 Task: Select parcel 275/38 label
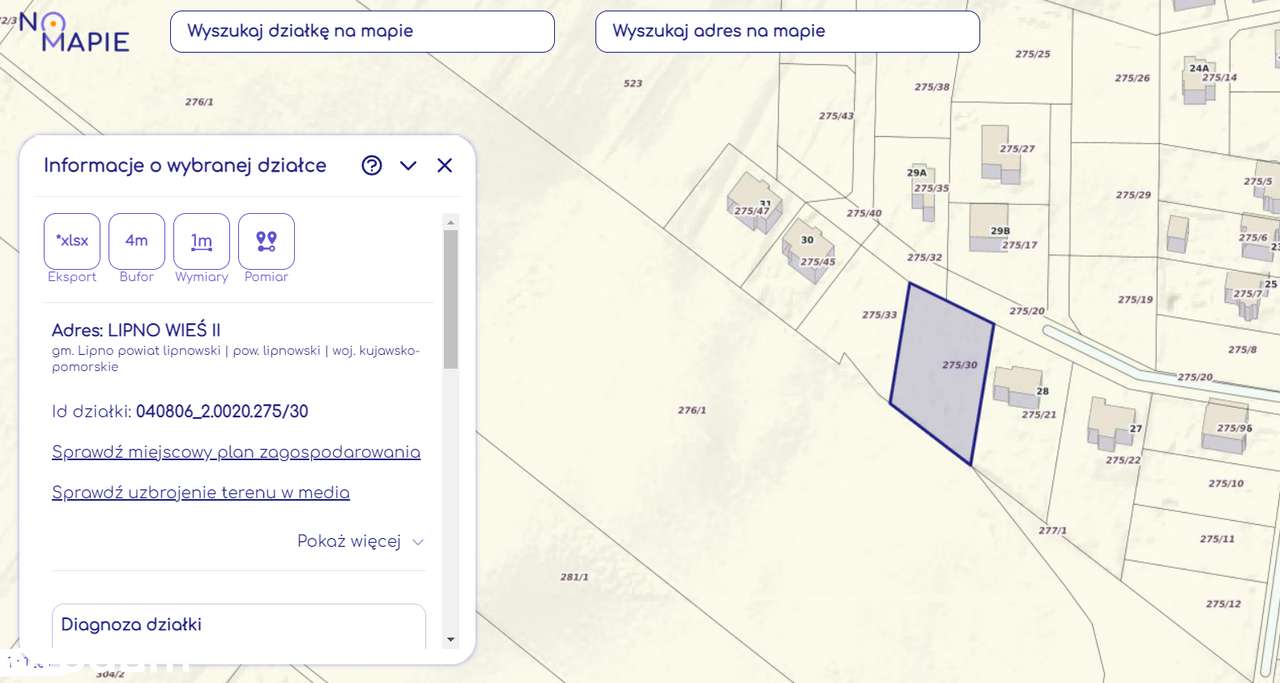(x=932, y=87)
